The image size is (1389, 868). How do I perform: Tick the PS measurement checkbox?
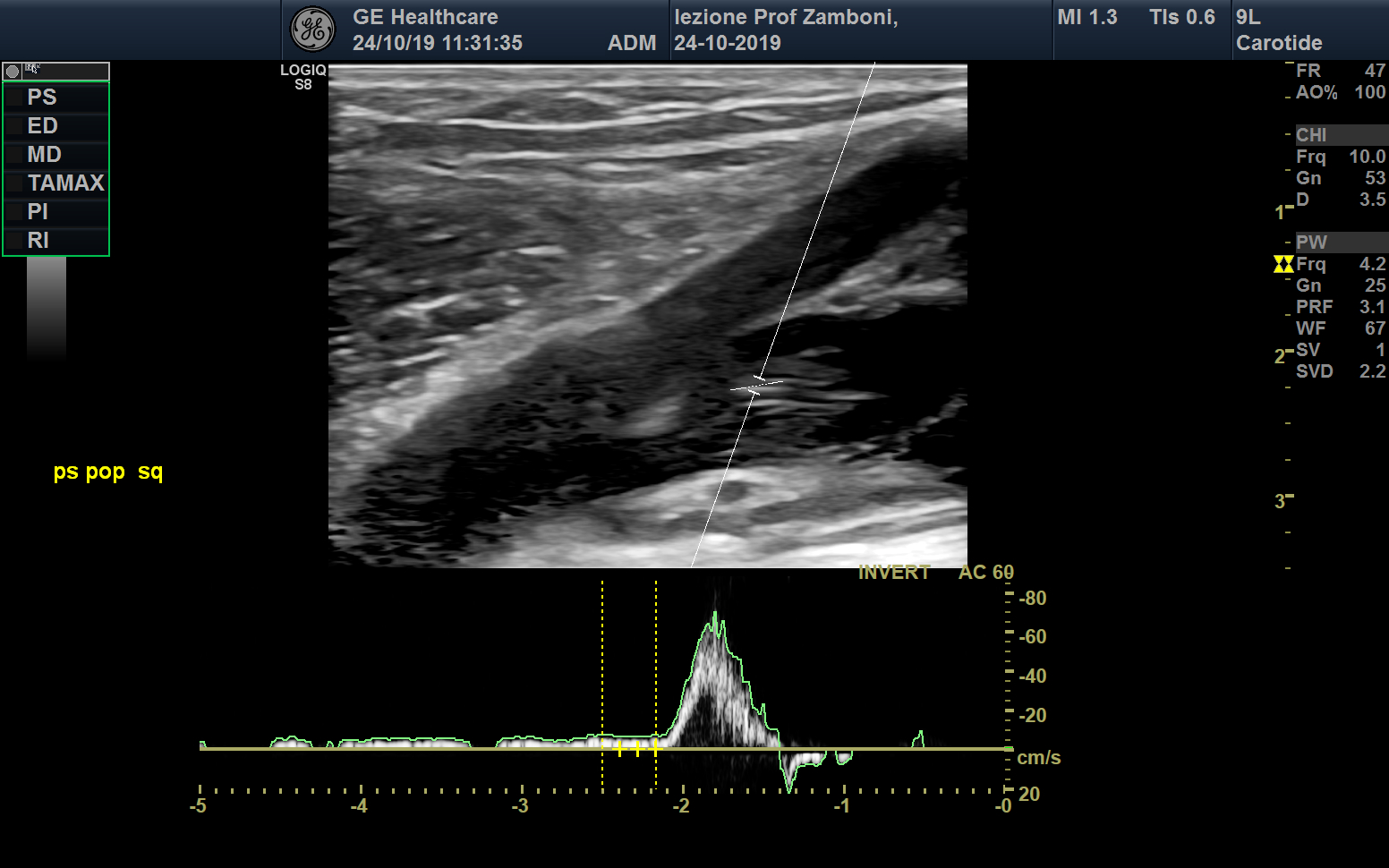tap(15, 98)
